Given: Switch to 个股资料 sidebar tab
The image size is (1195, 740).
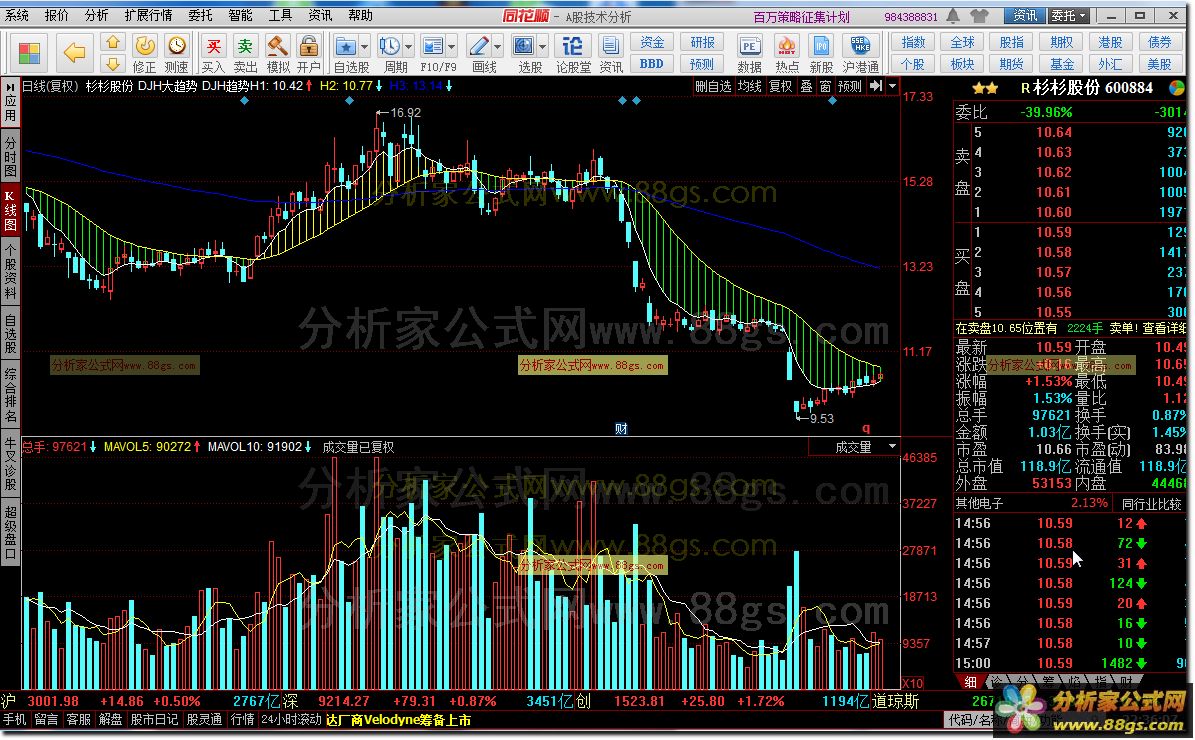Looking at the screenshot, I should [10, 272].
